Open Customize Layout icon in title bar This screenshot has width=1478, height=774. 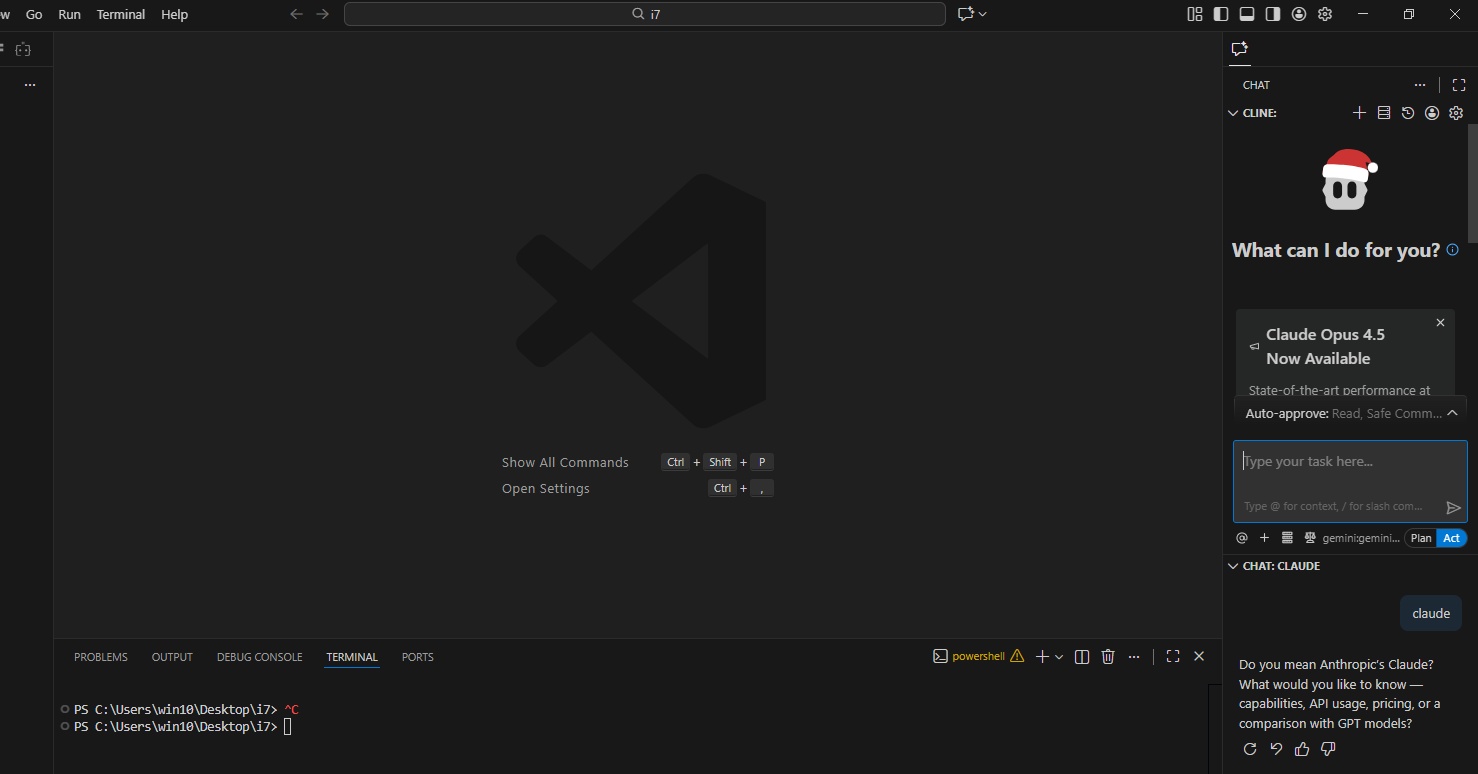(1195, 14)
